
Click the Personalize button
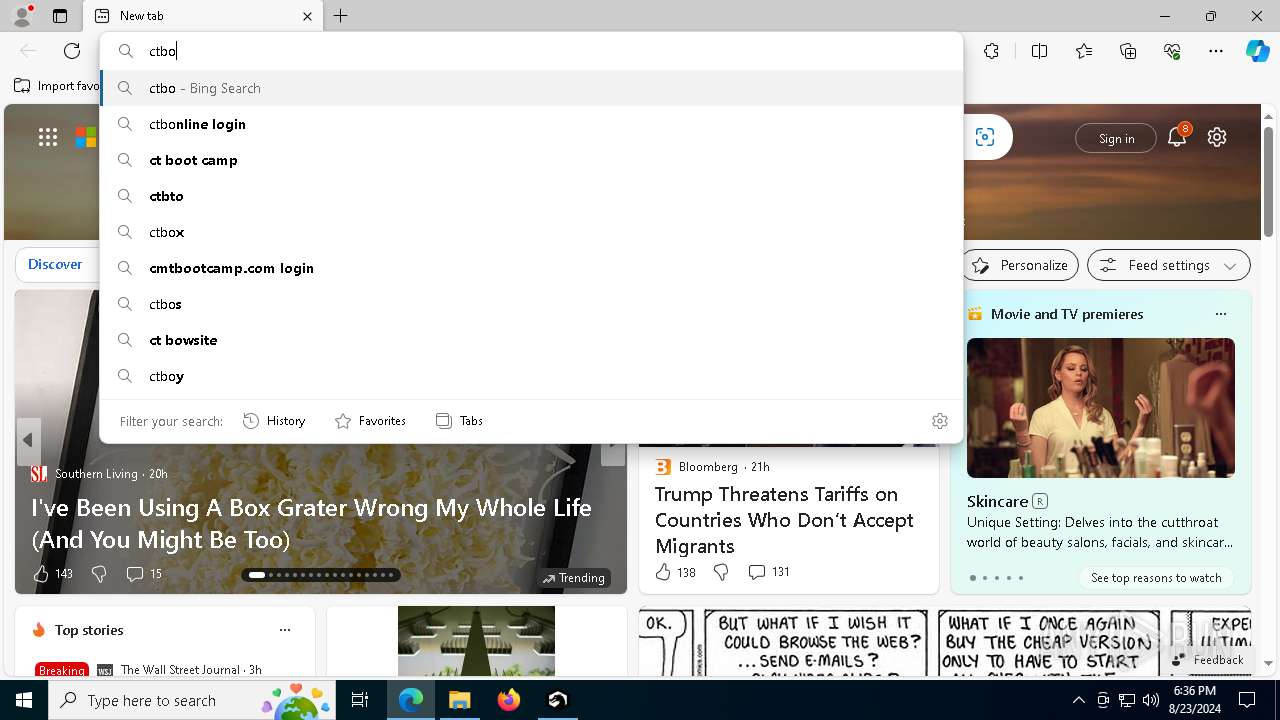1021,265
